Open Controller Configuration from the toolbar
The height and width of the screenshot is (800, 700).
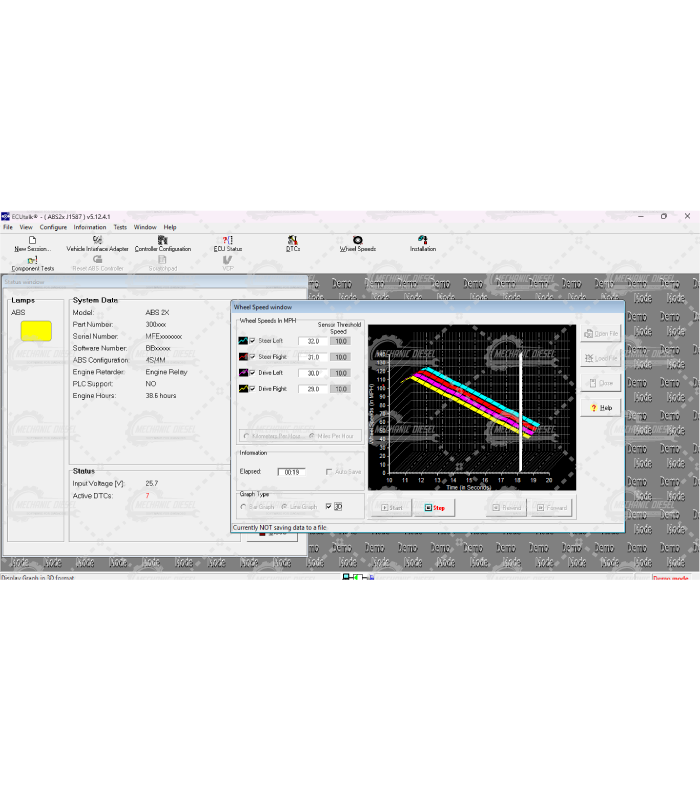tap(162, 243)
